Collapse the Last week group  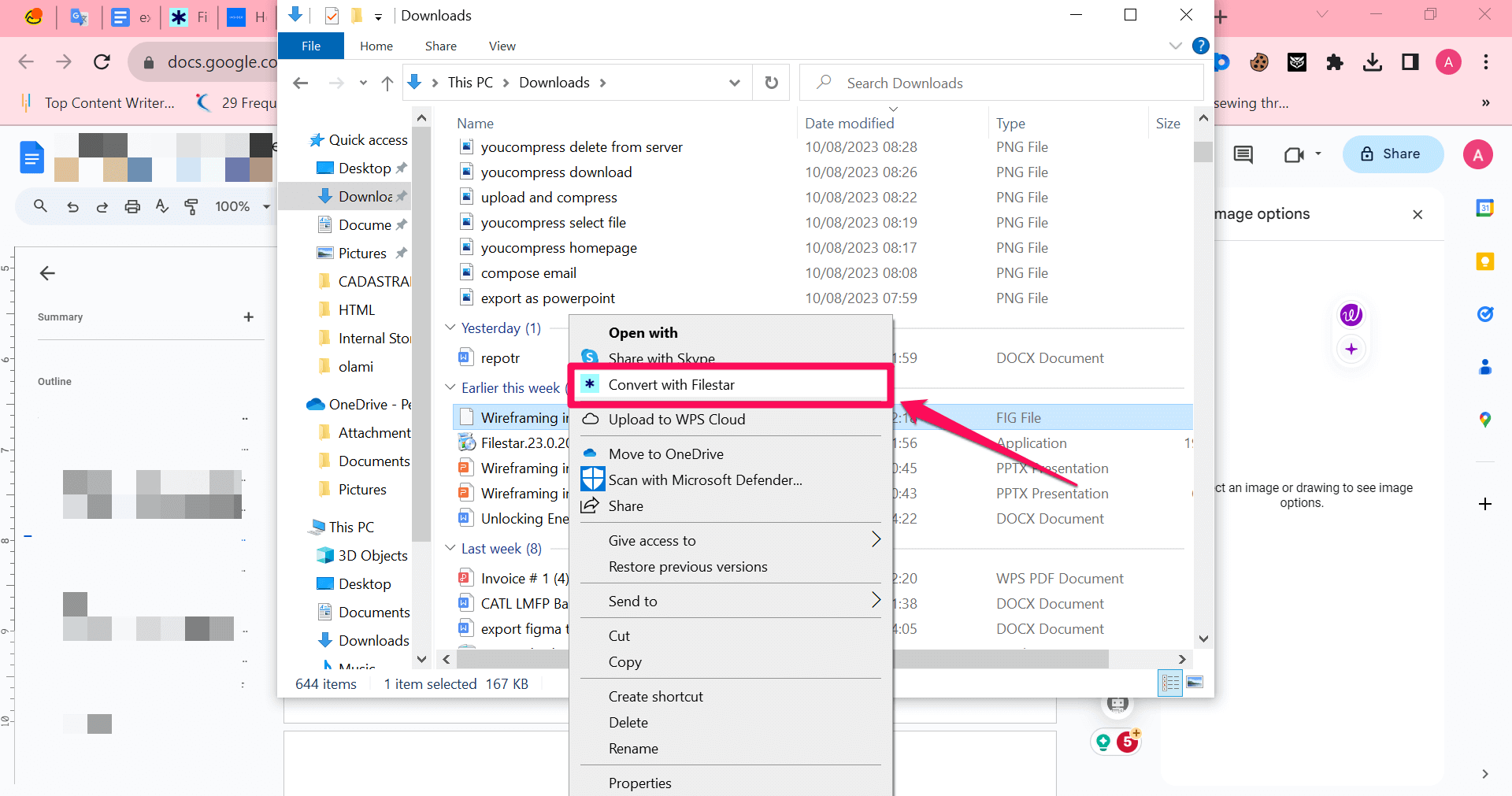(x=450, y=548)
